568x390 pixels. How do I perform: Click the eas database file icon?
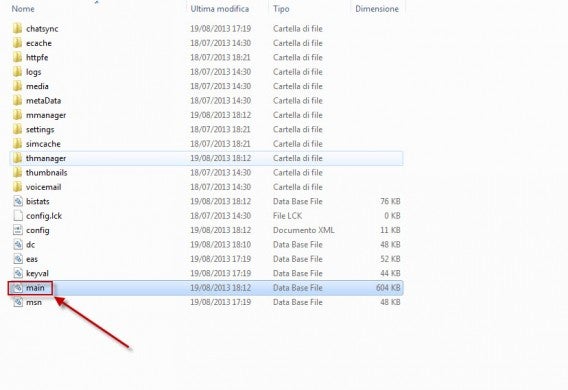pos(18,259)
